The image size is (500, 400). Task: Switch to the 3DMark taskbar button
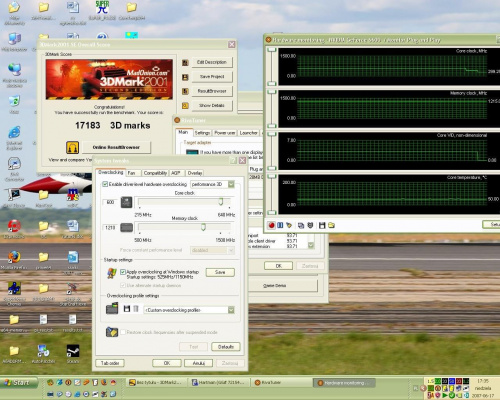tap(157, 383)
